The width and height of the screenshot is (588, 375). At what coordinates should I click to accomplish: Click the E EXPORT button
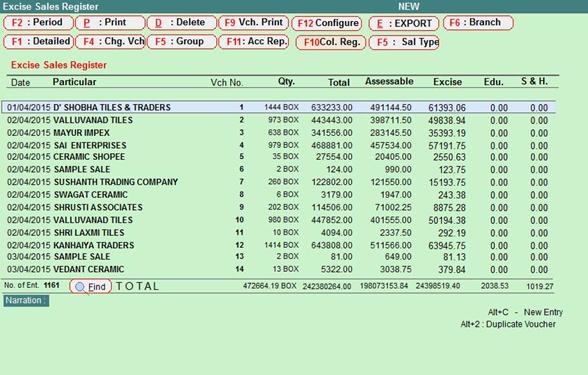[x=404, y=24]
